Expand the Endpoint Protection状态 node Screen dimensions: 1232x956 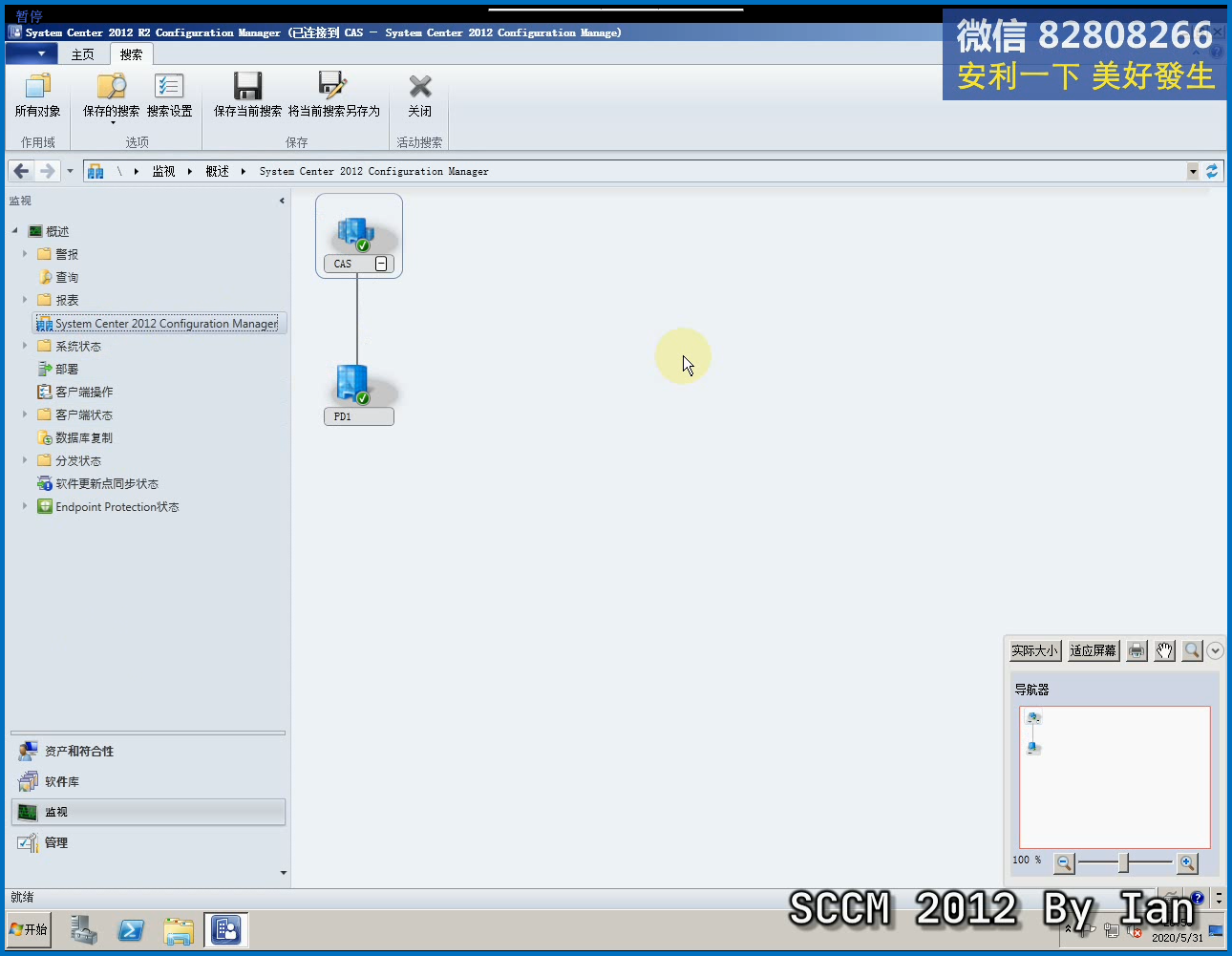(x=25, y=506)
